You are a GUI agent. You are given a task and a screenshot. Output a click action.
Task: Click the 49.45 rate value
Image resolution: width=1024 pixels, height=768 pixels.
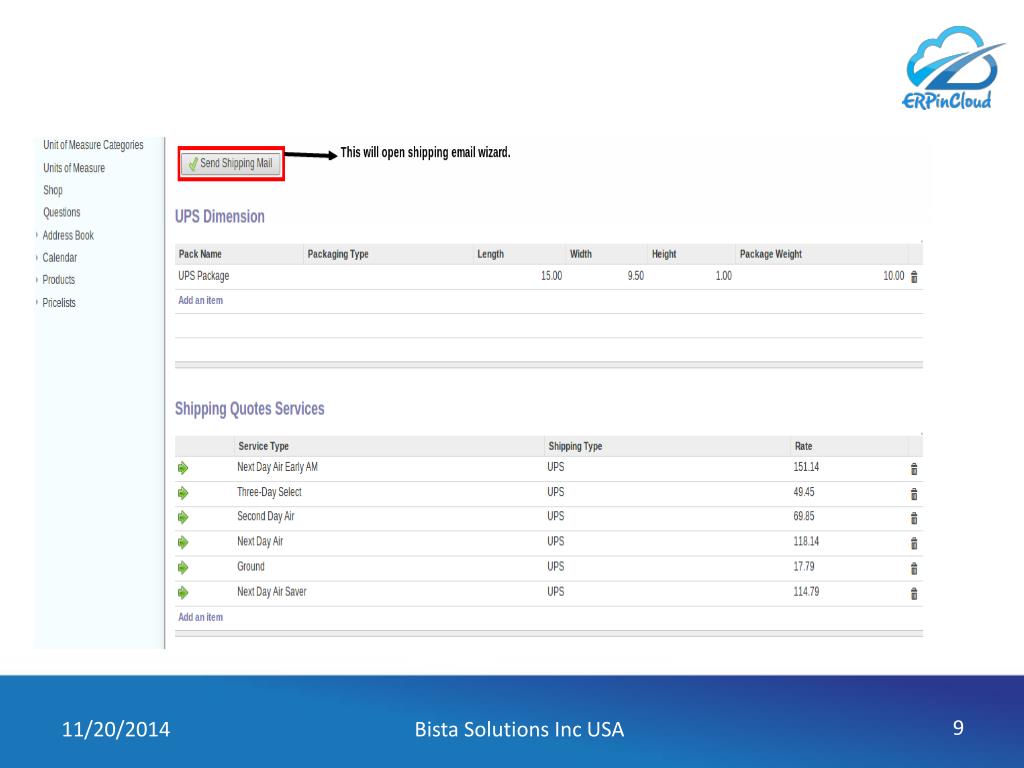coord(804,492)
